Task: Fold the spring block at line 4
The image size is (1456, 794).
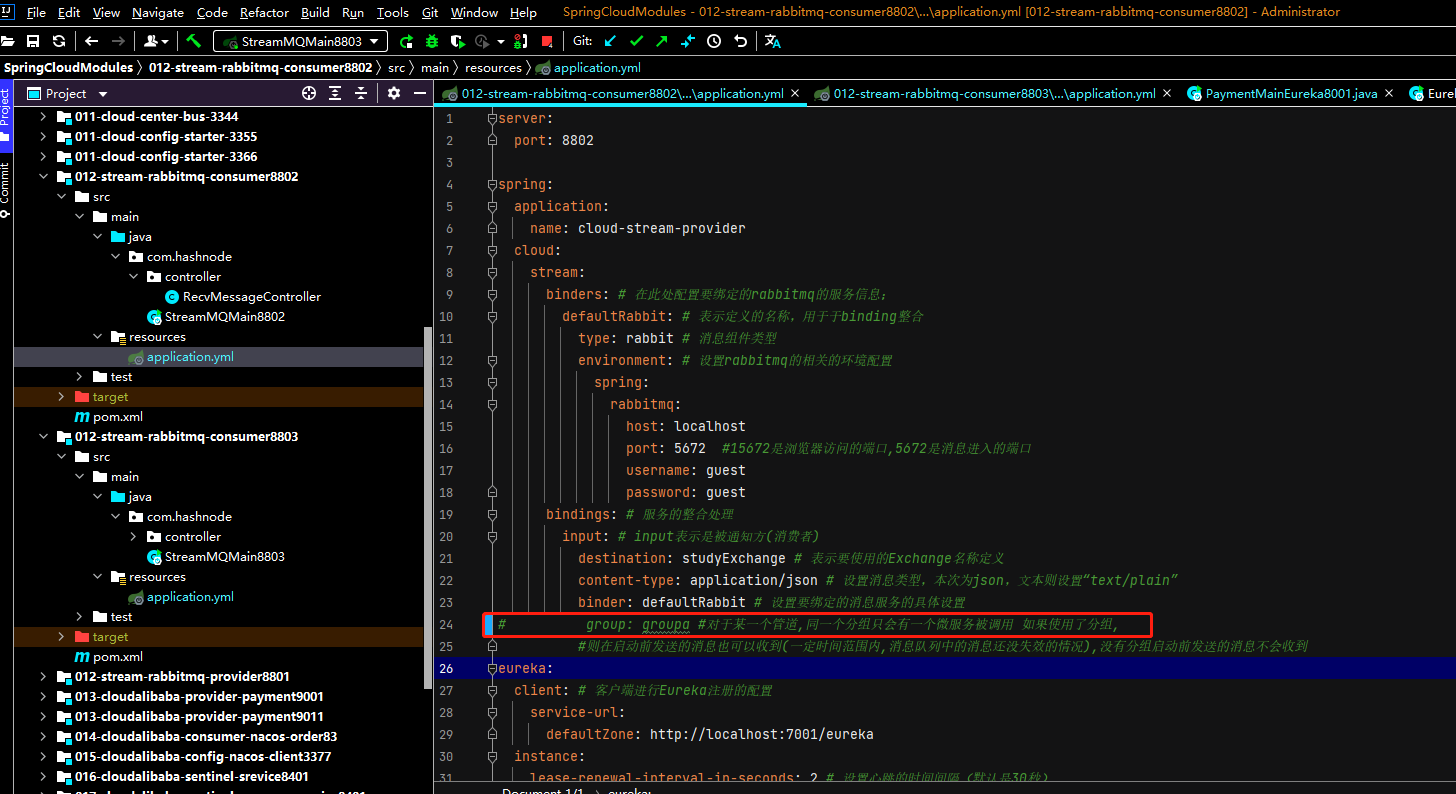Action: tap(491, 184)
